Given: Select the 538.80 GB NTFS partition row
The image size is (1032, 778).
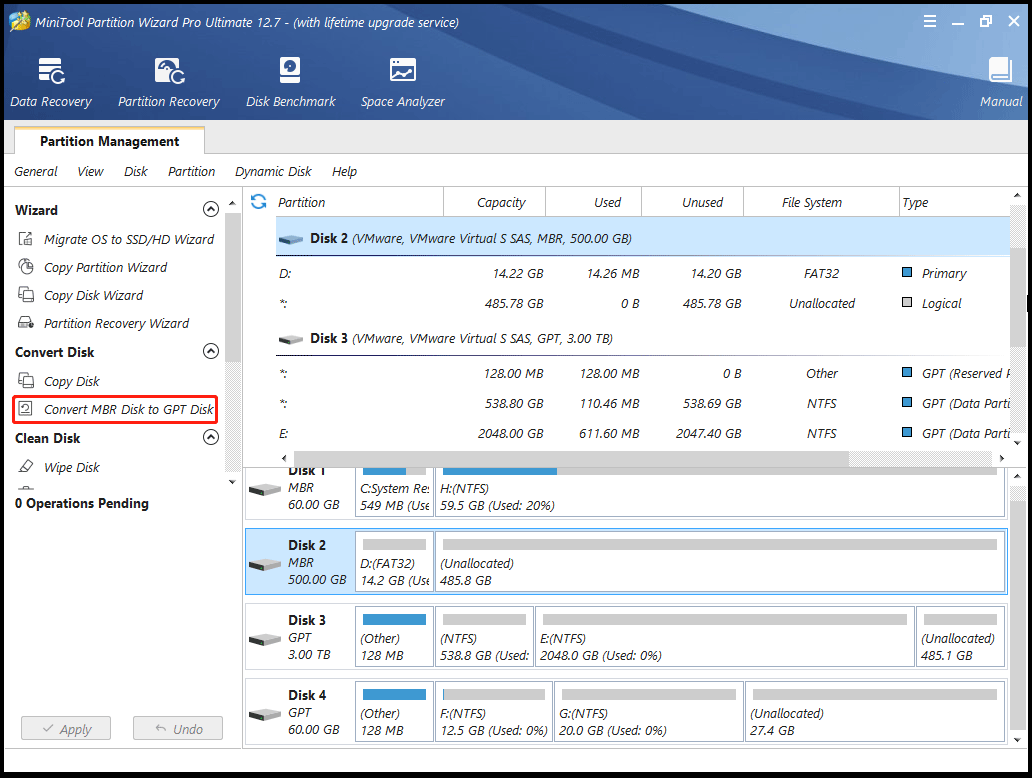Looking at the screenshot, I should click(642, 403).
